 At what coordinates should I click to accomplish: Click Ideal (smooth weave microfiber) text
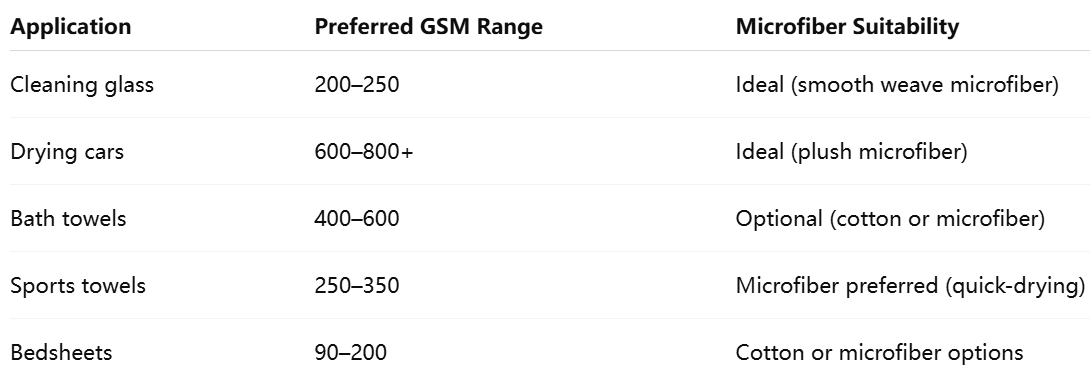897,85
